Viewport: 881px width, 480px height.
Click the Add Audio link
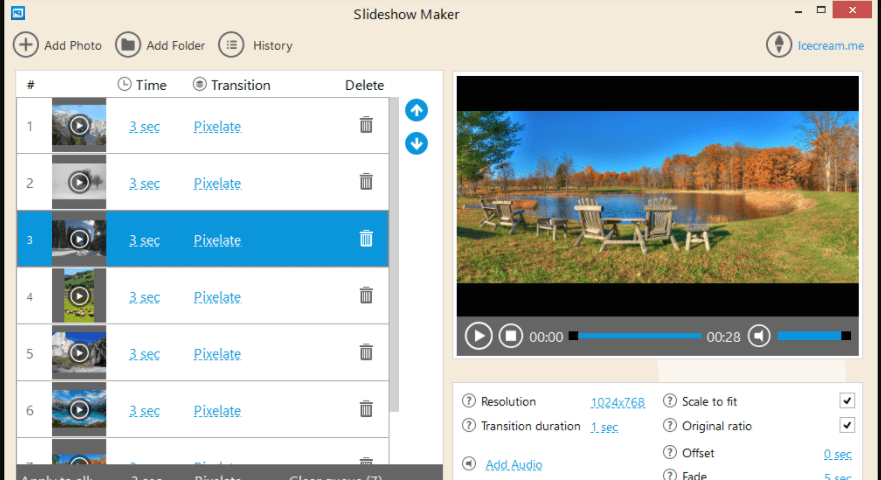coord(514,465)
